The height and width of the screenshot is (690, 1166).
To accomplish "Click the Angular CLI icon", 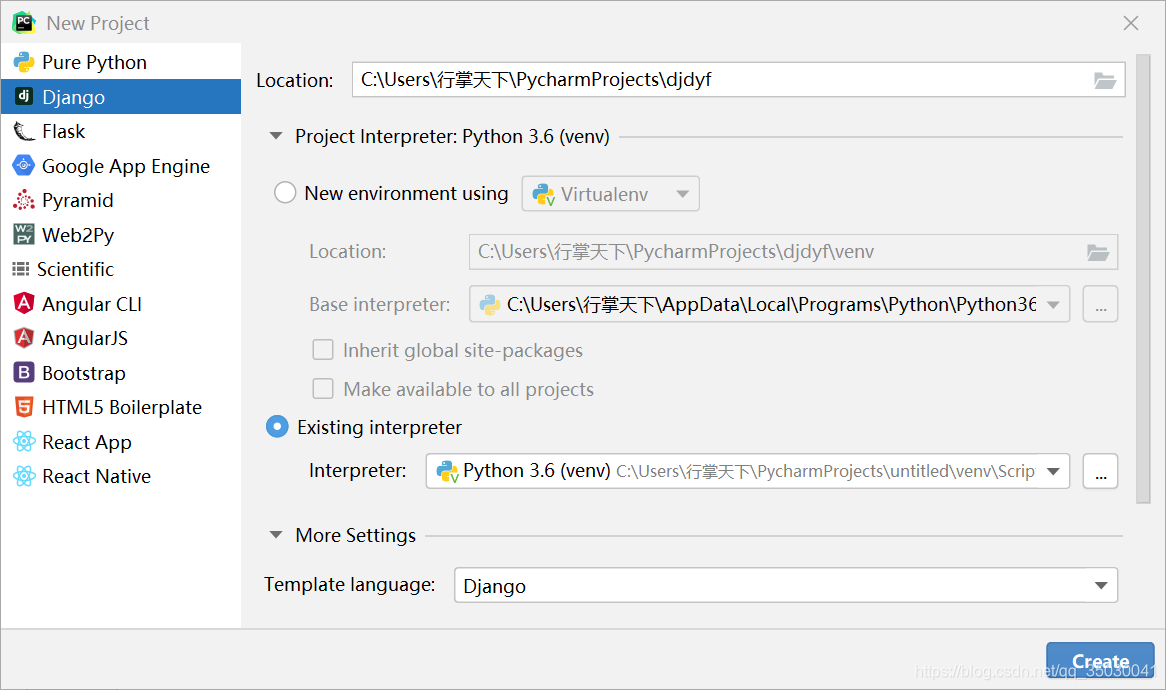I will coord(24,304).
